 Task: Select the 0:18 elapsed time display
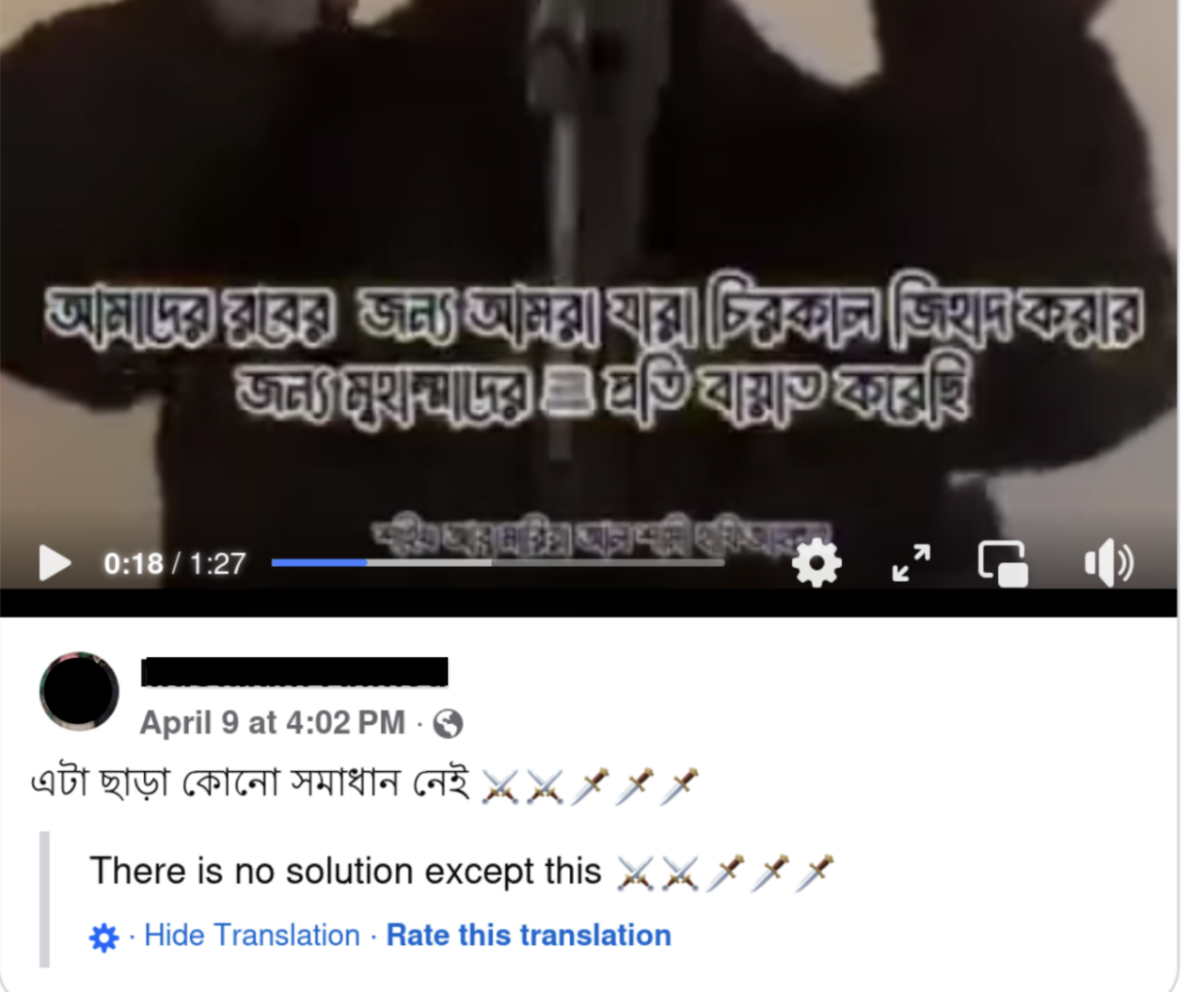[x=134, y=563]
